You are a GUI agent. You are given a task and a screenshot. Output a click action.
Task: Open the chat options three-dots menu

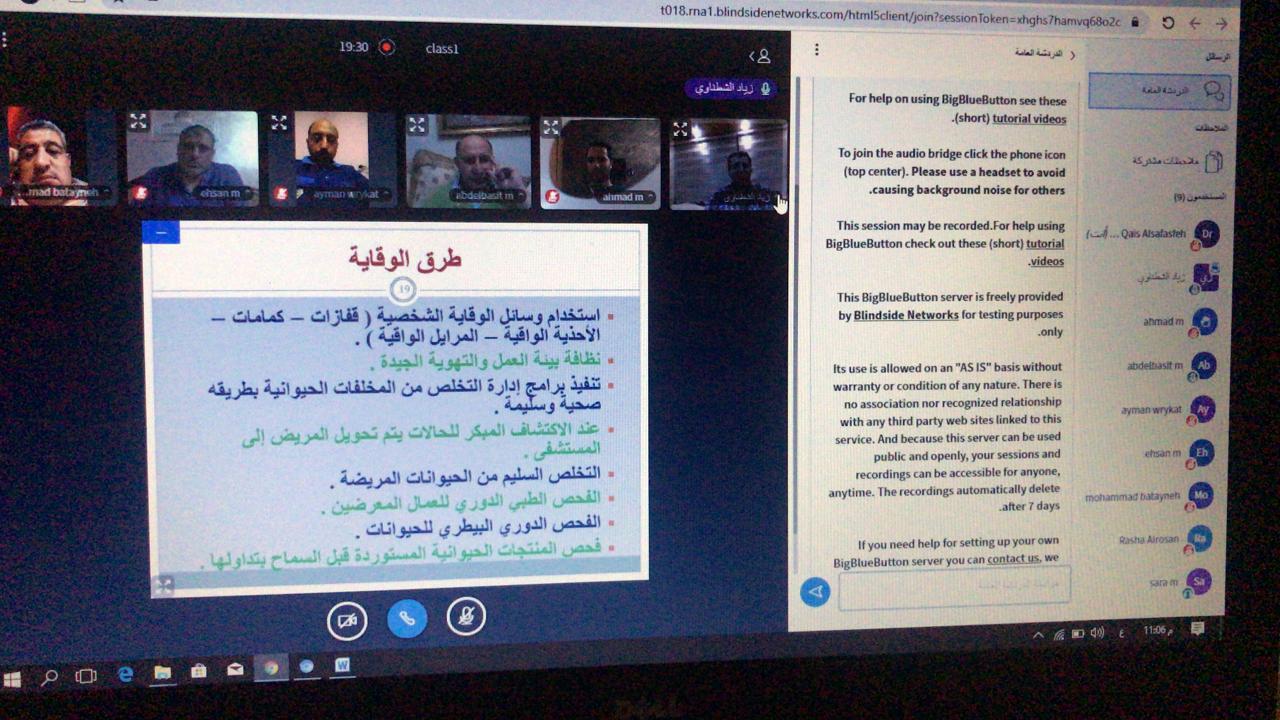[x=816, y=50]
